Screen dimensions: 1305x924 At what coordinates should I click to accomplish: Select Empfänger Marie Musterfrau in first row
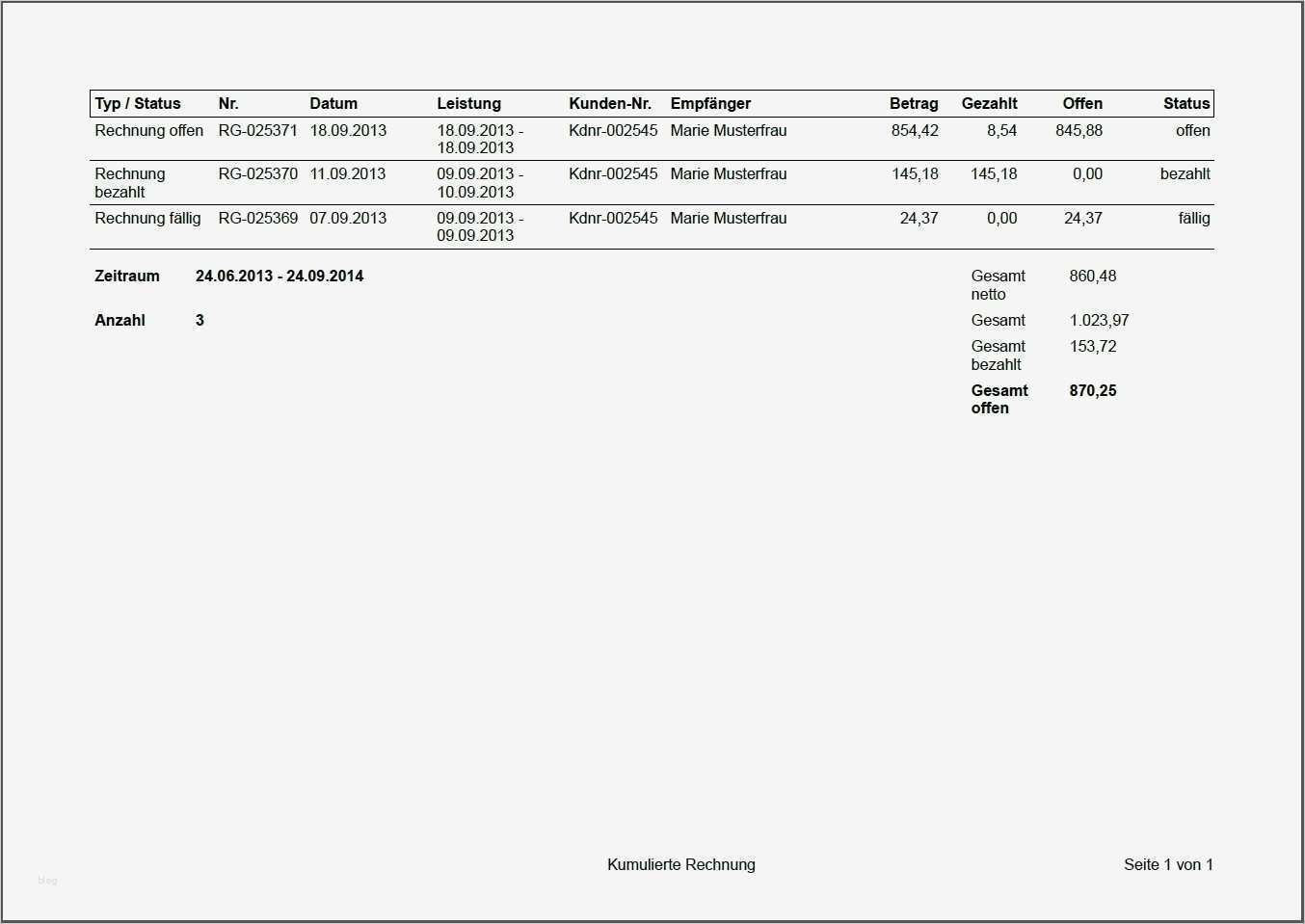pos(729,131)
